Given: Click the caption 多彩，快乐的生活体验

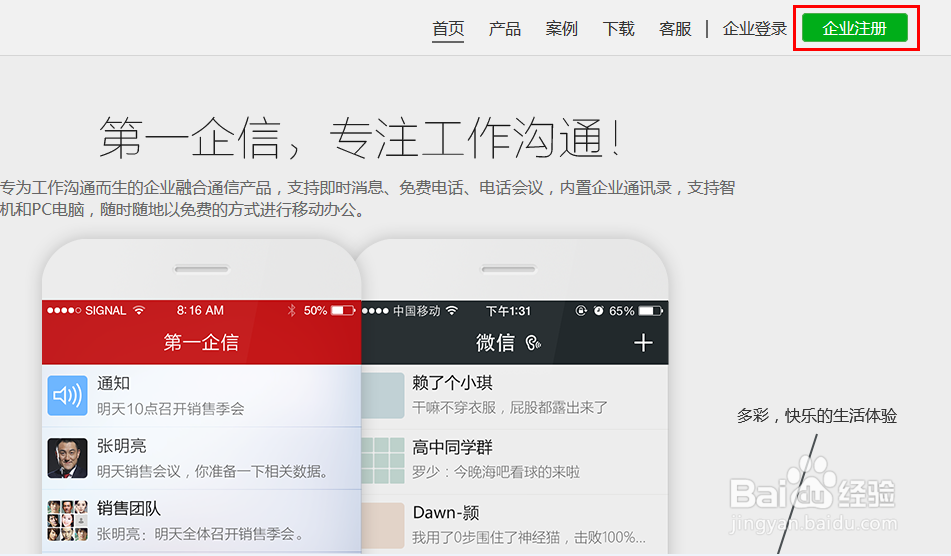Looking at the screenshot, I should [x=817, y=416].
